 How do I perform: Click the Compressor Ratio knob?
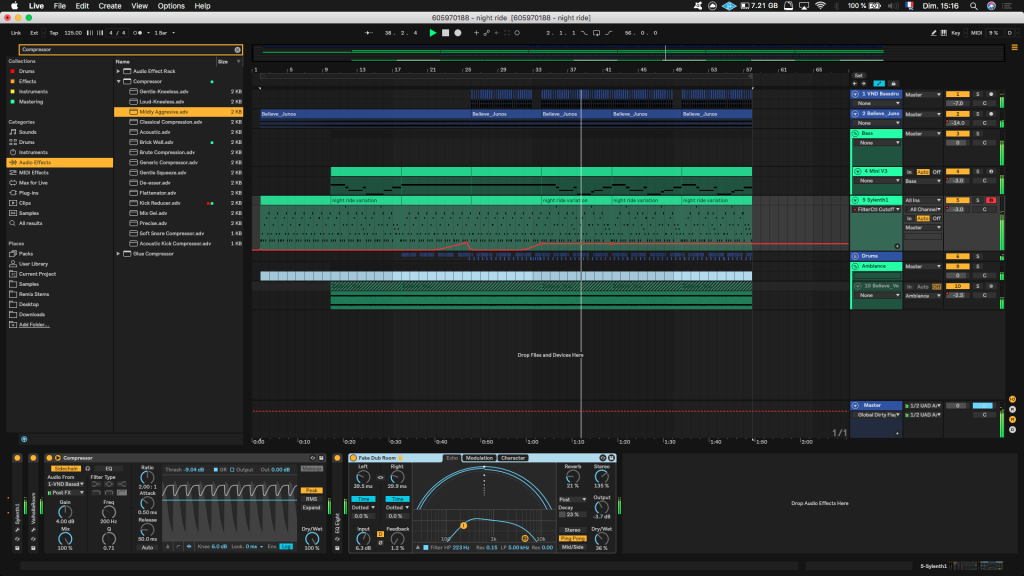[x=147, y=477]
